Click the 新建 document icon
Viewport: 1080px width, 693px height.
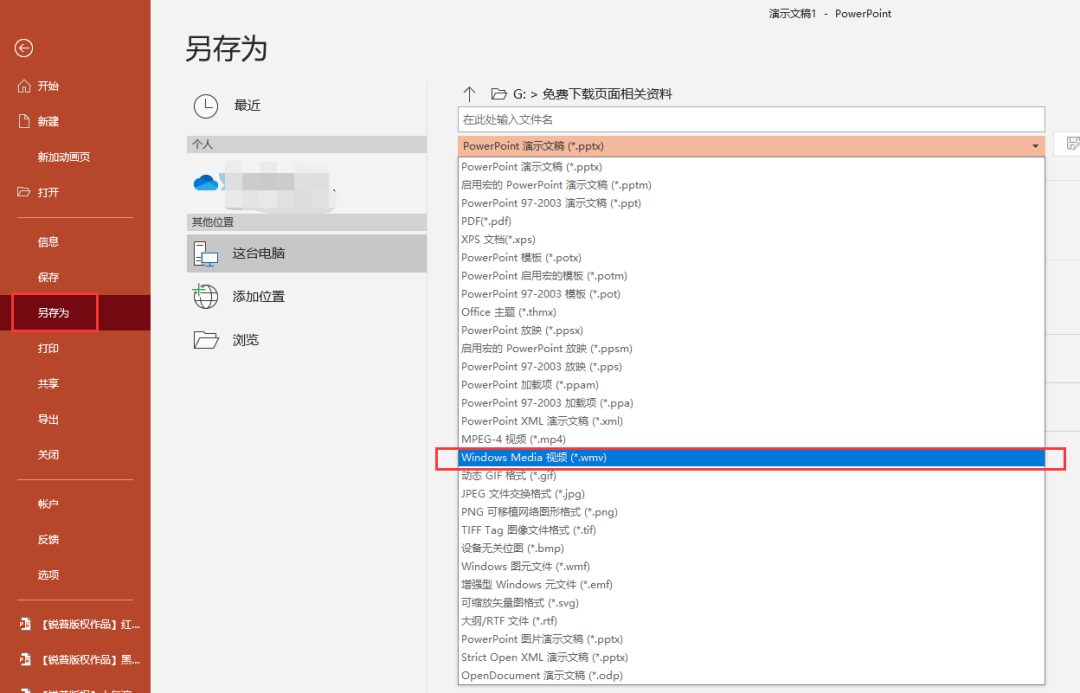click(x=24, y=121)
